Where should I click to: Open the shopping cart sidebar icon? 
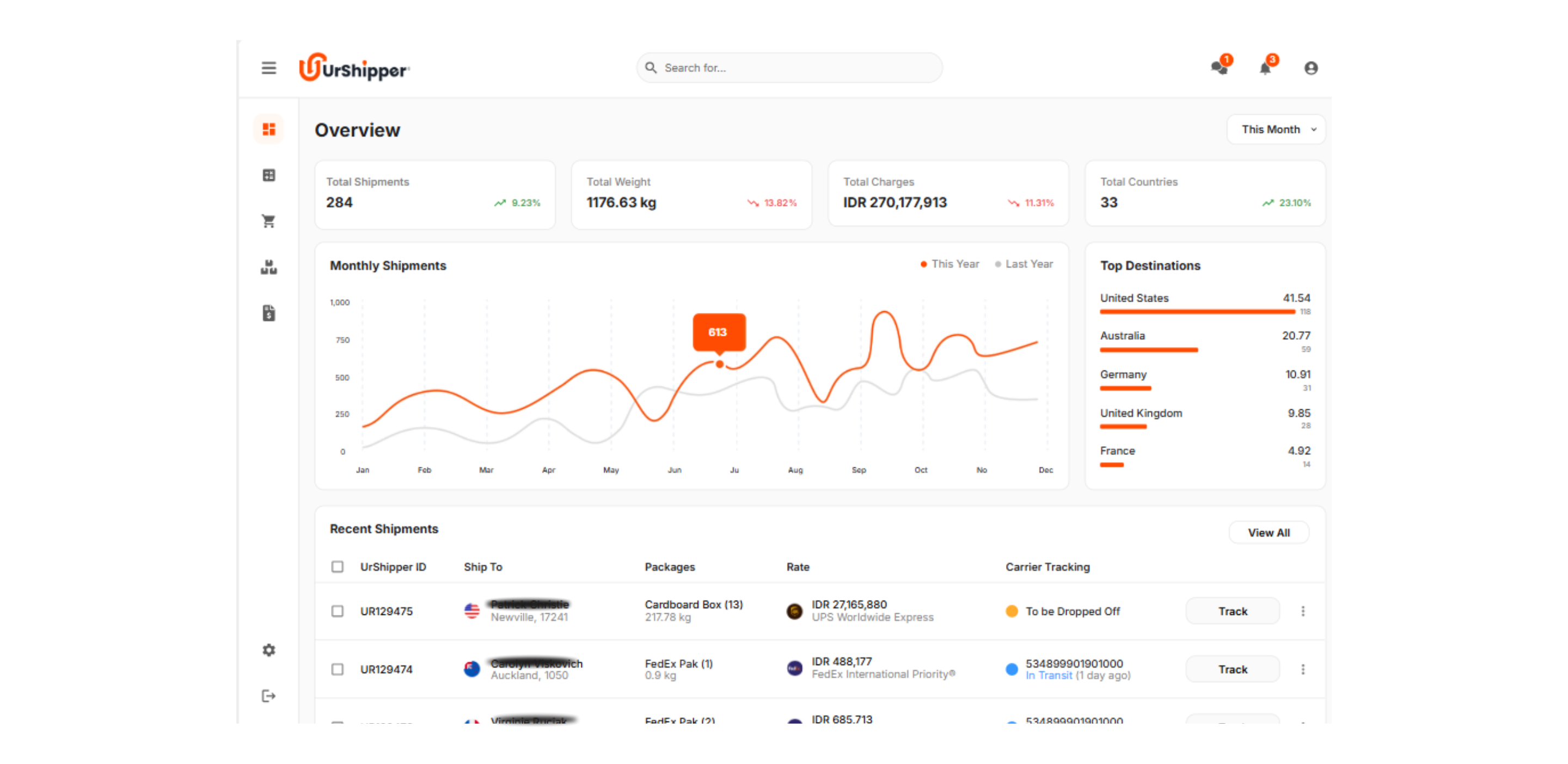268,221
